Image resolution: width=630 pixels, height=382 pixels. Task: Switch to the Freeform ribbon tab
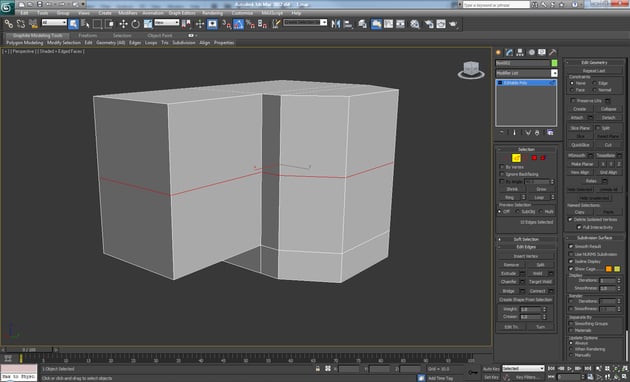tap(88, 35)
